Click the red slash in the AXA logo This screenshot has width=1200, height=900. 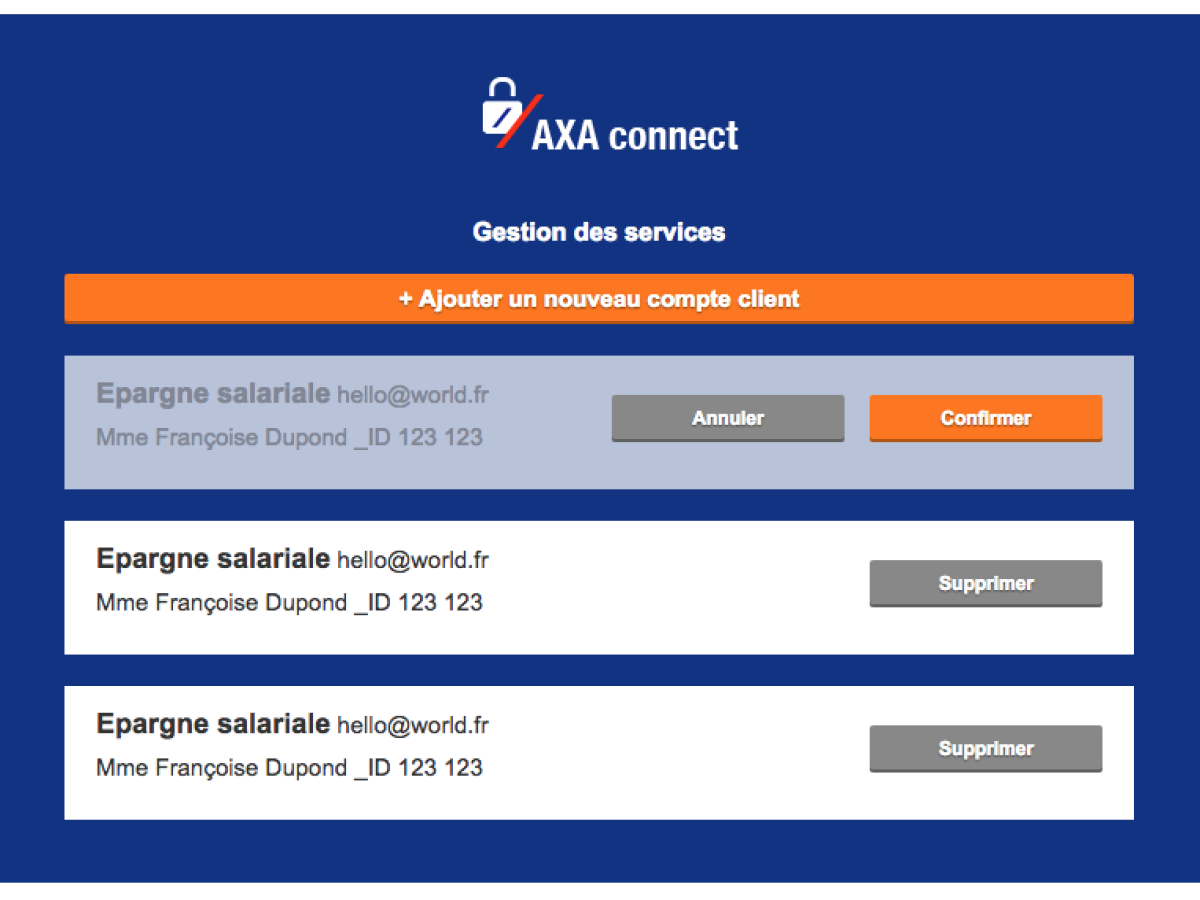click(x=519, y=122)
